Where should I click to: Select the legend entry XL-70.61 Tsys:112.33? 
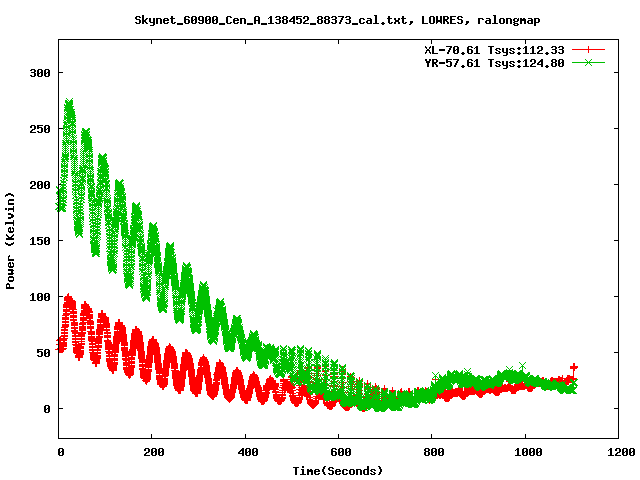click(494, 50)
